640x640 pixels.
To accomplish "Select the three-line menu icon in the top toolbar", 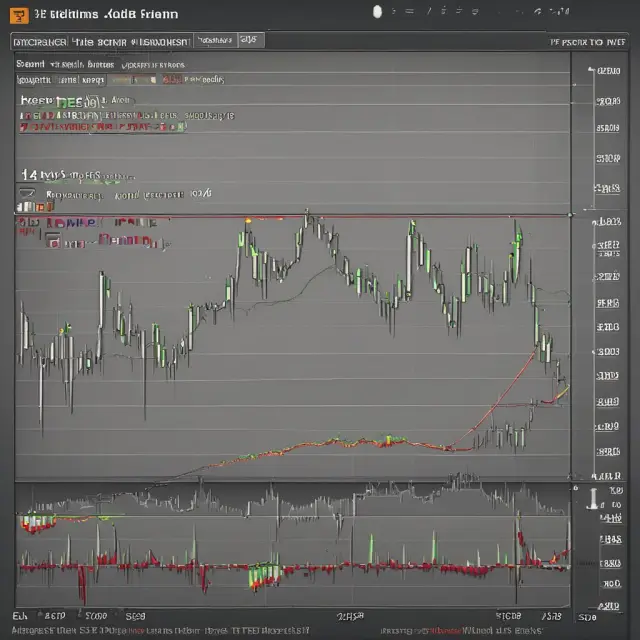I will point(409,11).
